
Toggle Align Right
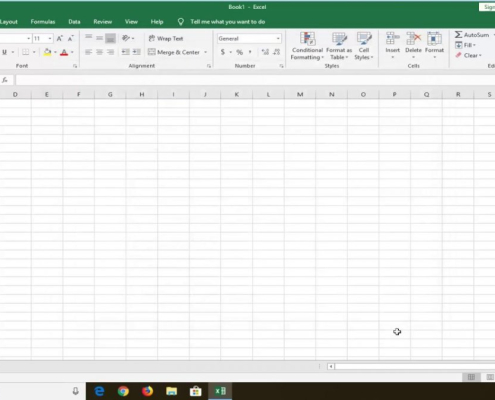[x=110, y=52]
